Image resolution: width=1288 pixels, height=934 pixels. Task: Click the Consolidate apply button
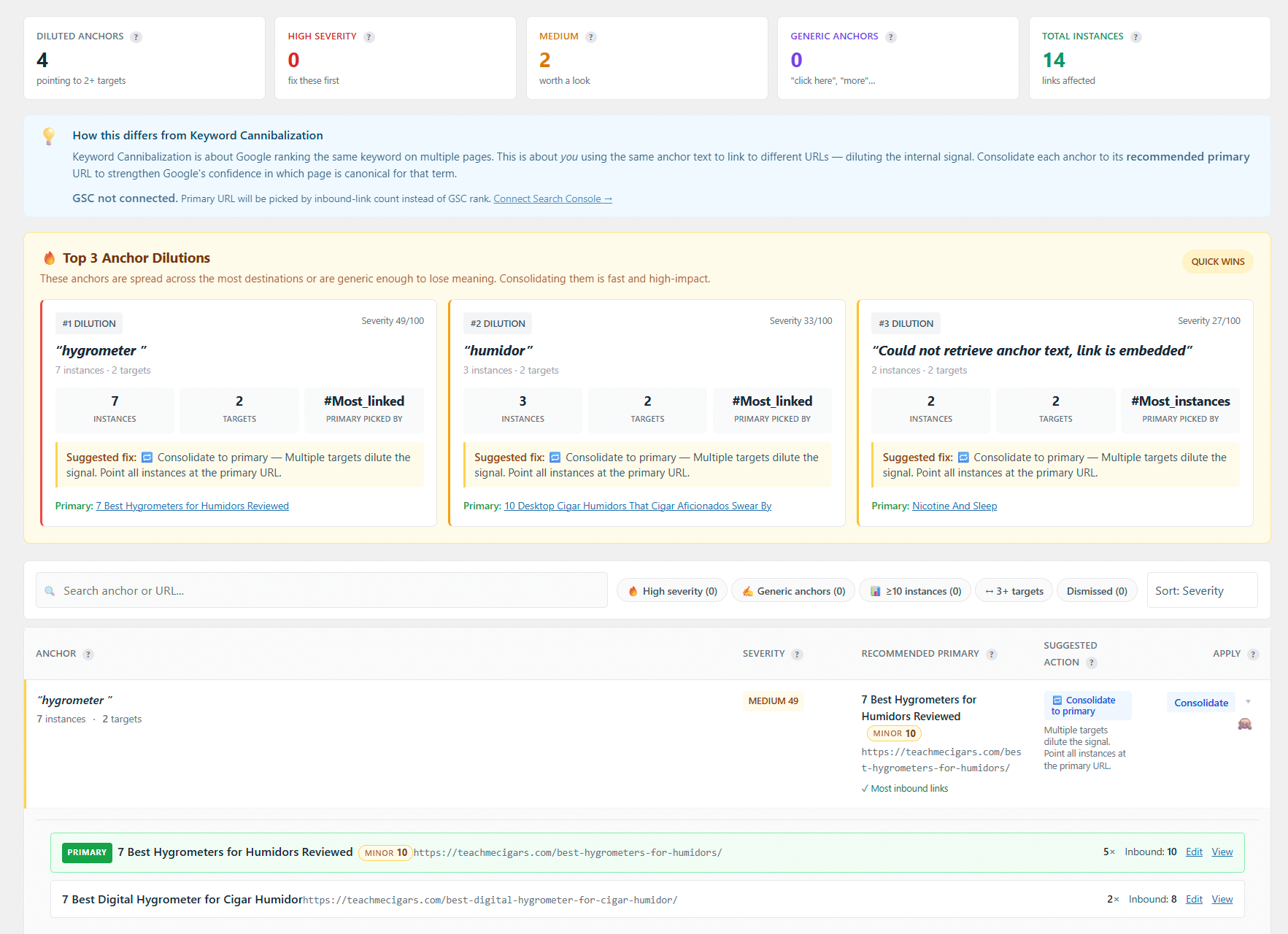tap(1201, 703)
